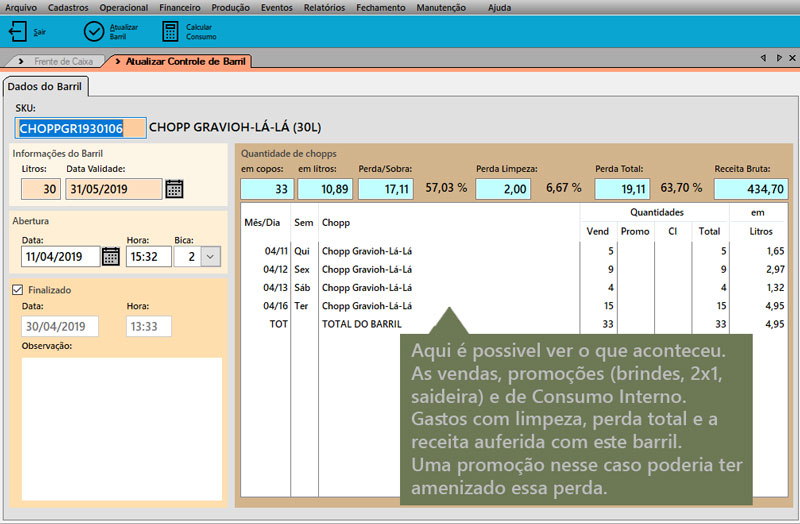The height and width of the screenshot is (524, 800).
Task: Click the Sair exit icon
Action: (x=17, y=32)
